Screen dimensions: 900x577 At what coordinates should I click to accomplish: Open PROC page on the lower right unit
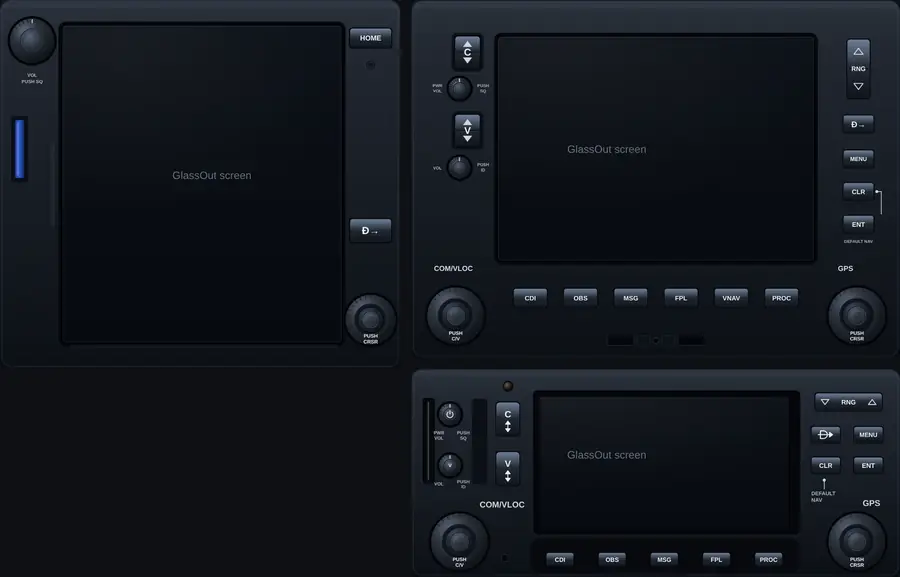(769, 559)
